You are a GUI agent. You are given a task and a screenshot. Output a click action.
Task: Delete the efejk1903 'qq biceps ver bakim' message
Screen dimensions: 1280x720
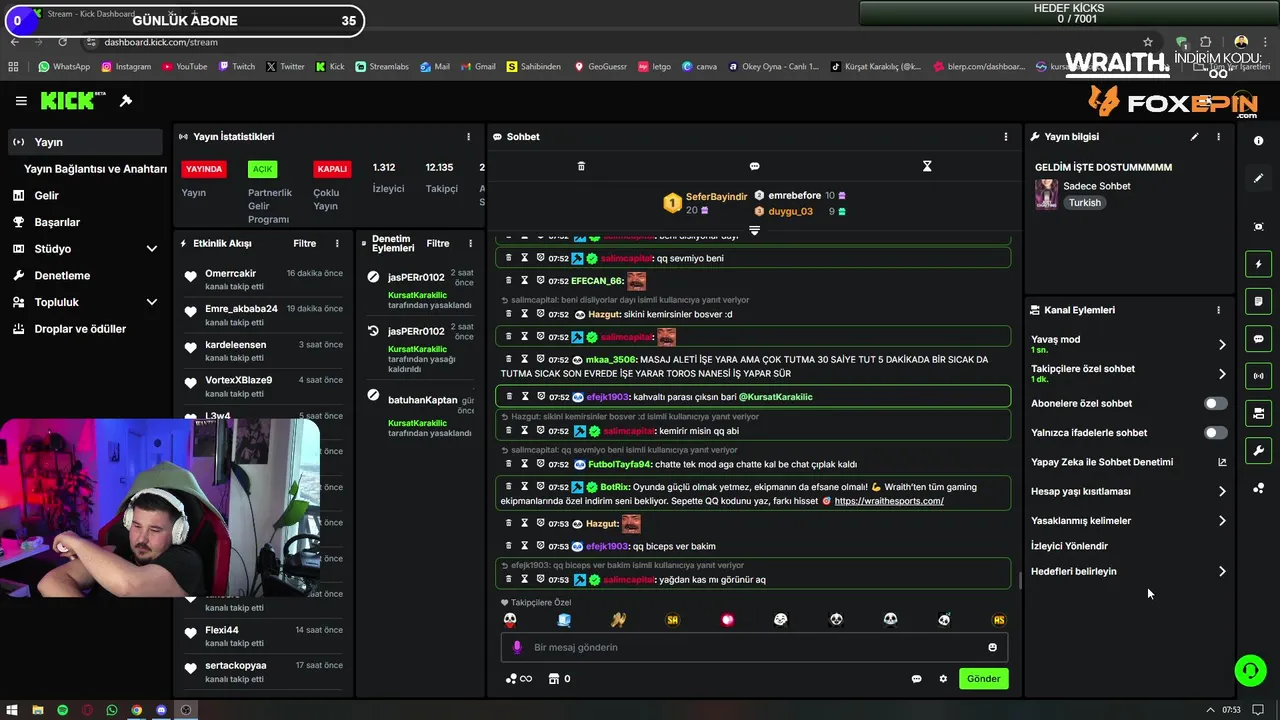coord(508,546)
